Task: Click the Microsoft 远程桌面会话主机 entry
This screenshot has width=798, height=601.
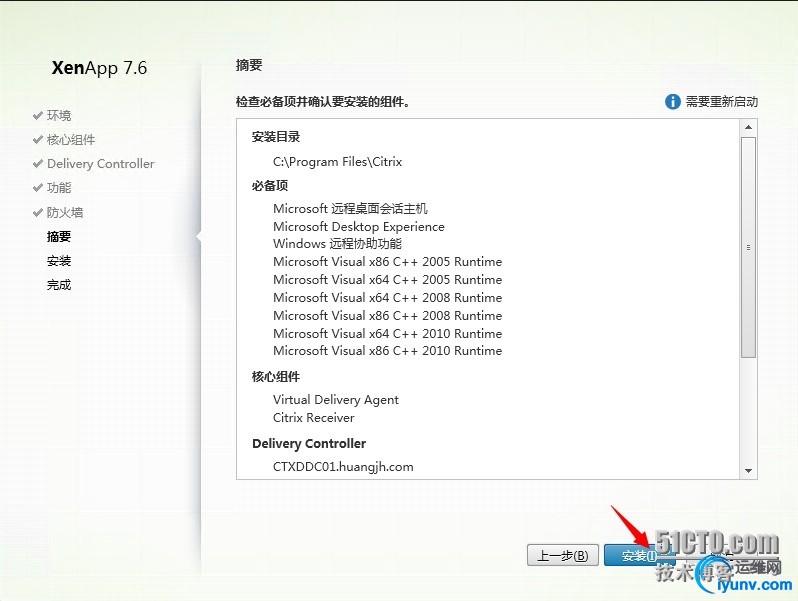Action: click(350, 209)
